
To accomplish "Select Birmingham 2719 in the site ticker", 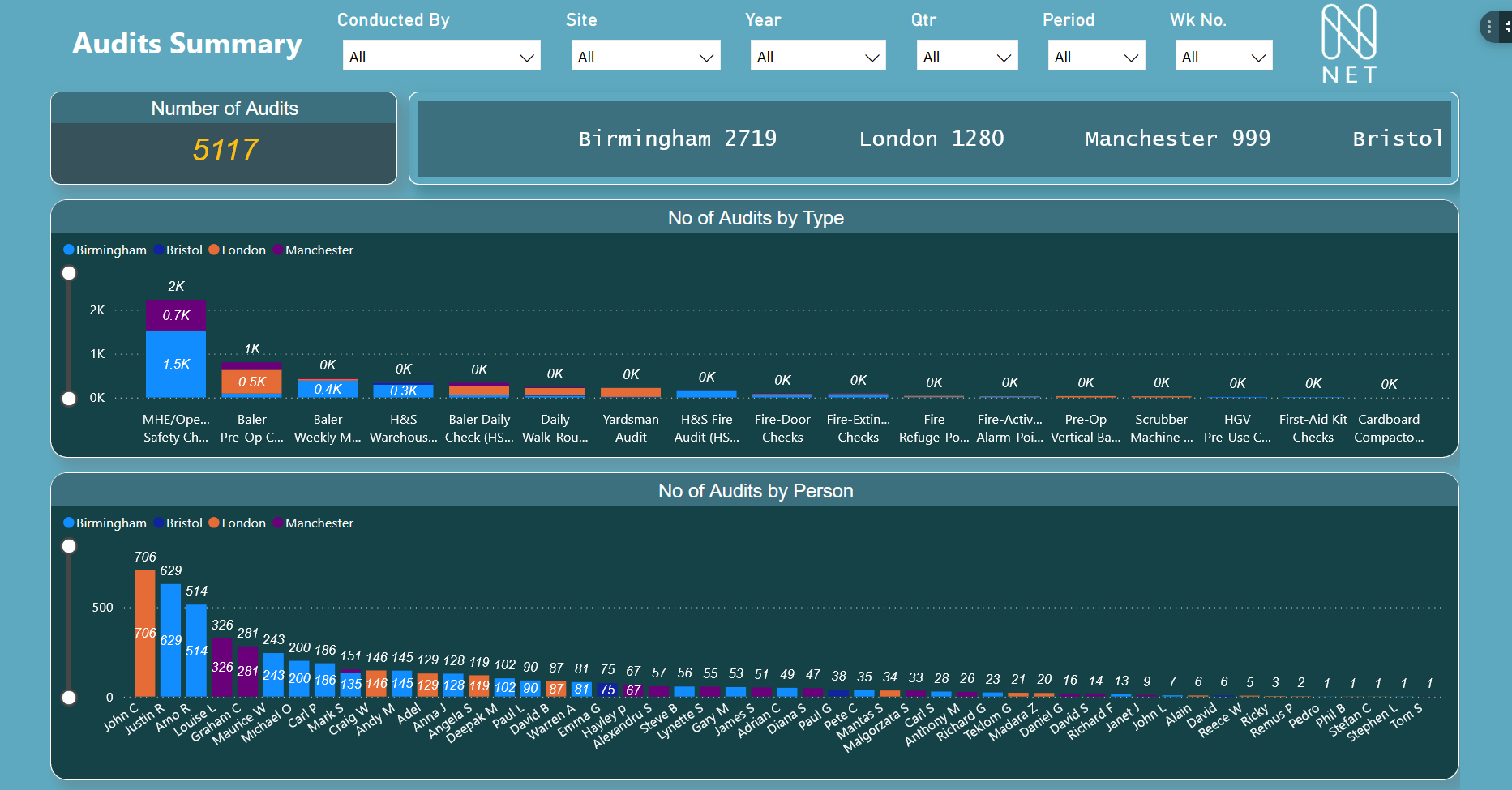I will coord(678,138).
